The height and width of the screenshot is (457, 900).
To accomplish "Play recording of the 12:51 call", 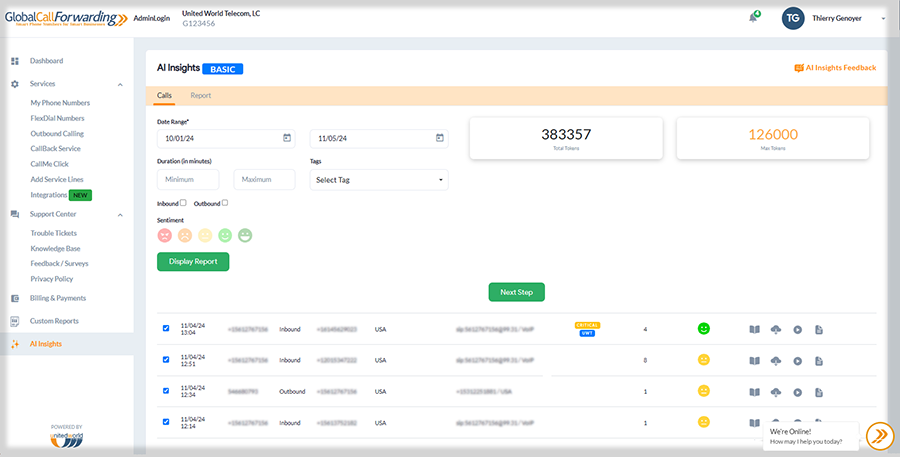I will [797, 361].
